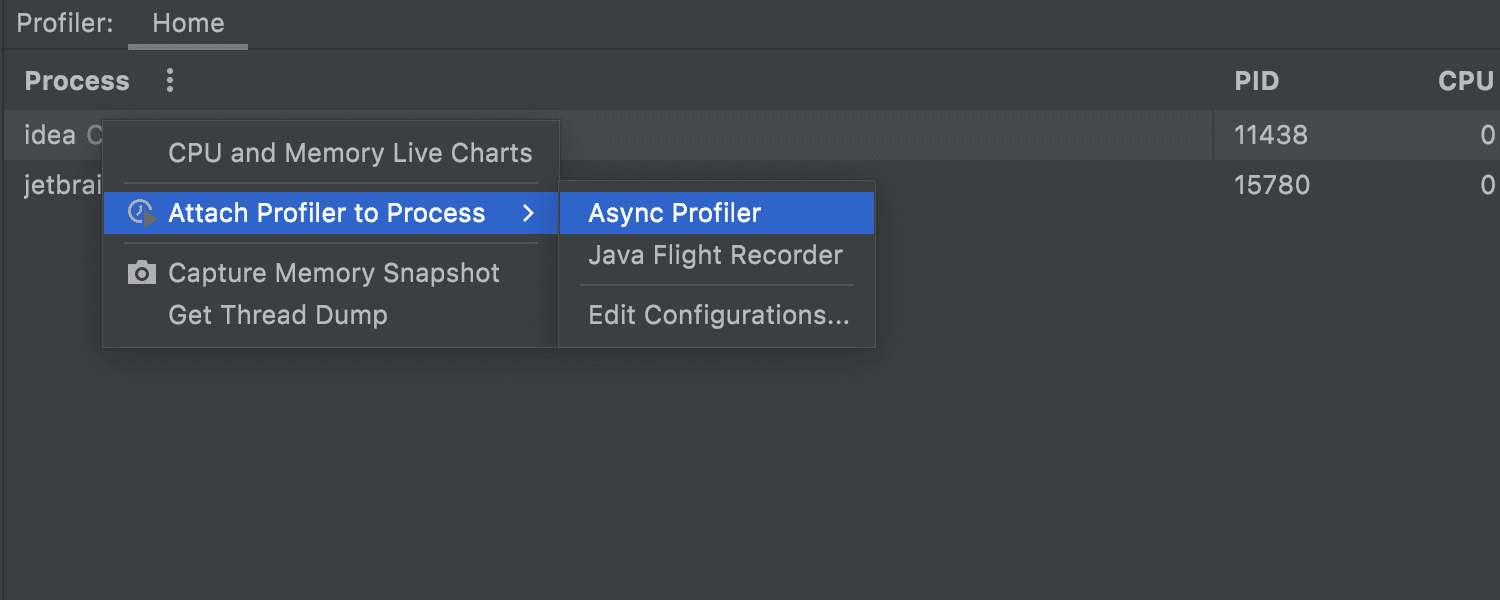Select the jetbrains process row
This screenshot has height=600, width=1500.
click(750, 185)
